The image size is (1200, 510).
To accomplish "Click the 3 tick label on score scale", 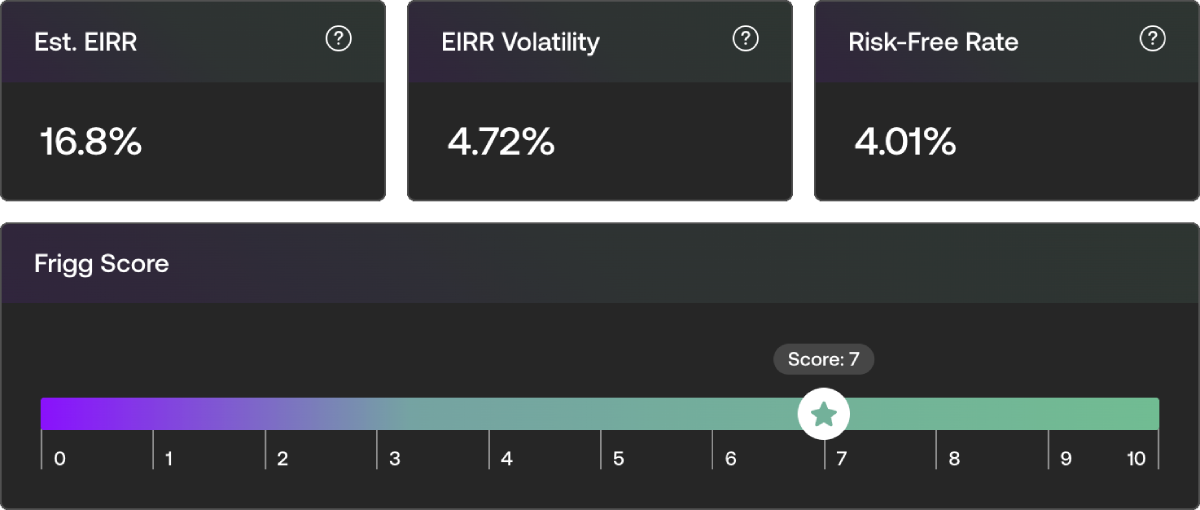I will [395, 459].
